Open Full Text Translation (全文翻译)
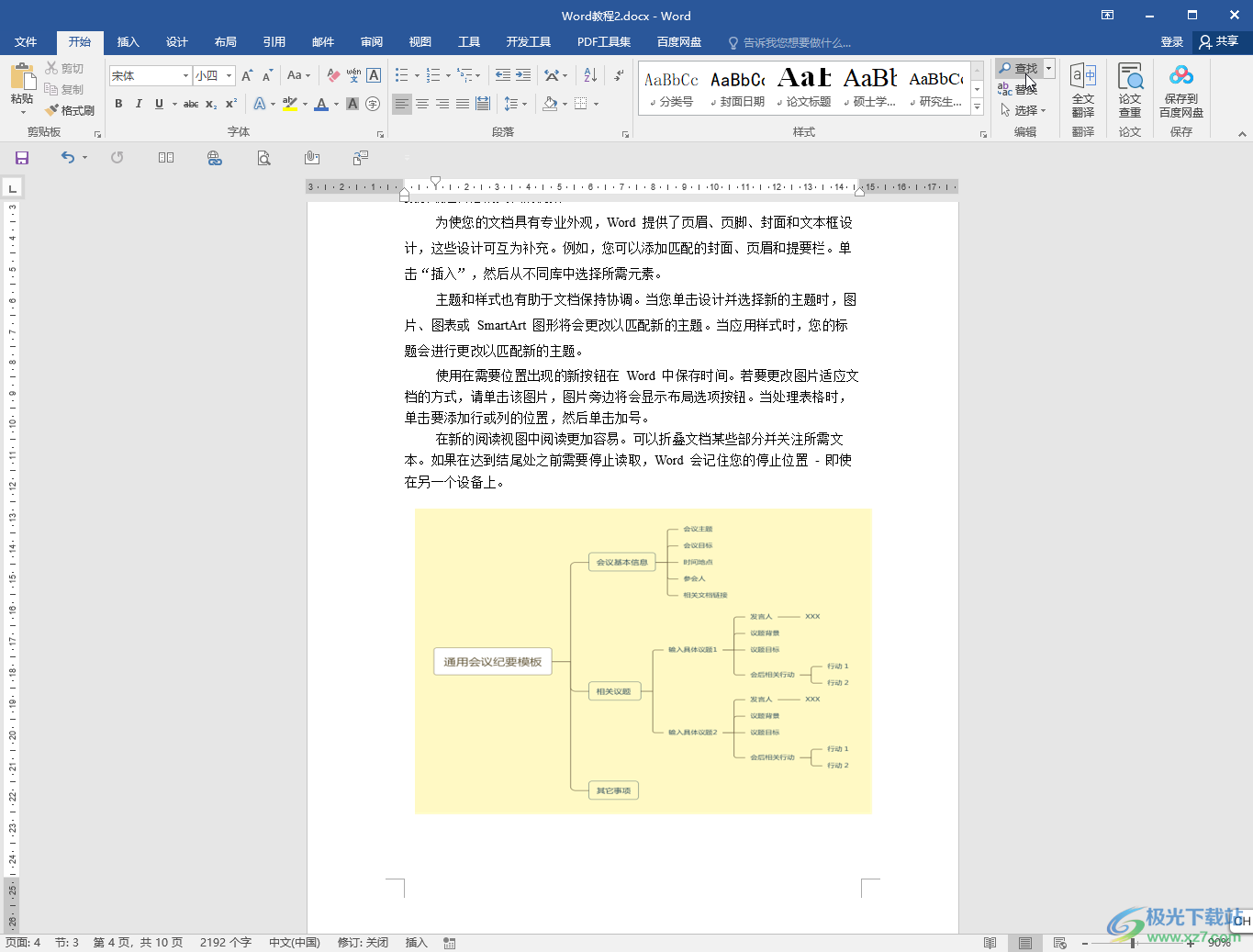Screen dimensions: 1253x952 tap(1083, 90)
